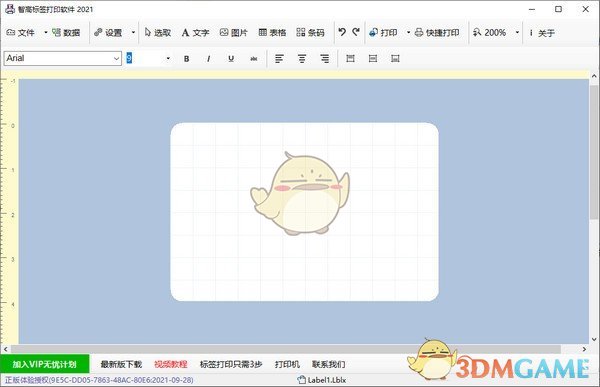Minimize the application window

(x=532, y=9)
